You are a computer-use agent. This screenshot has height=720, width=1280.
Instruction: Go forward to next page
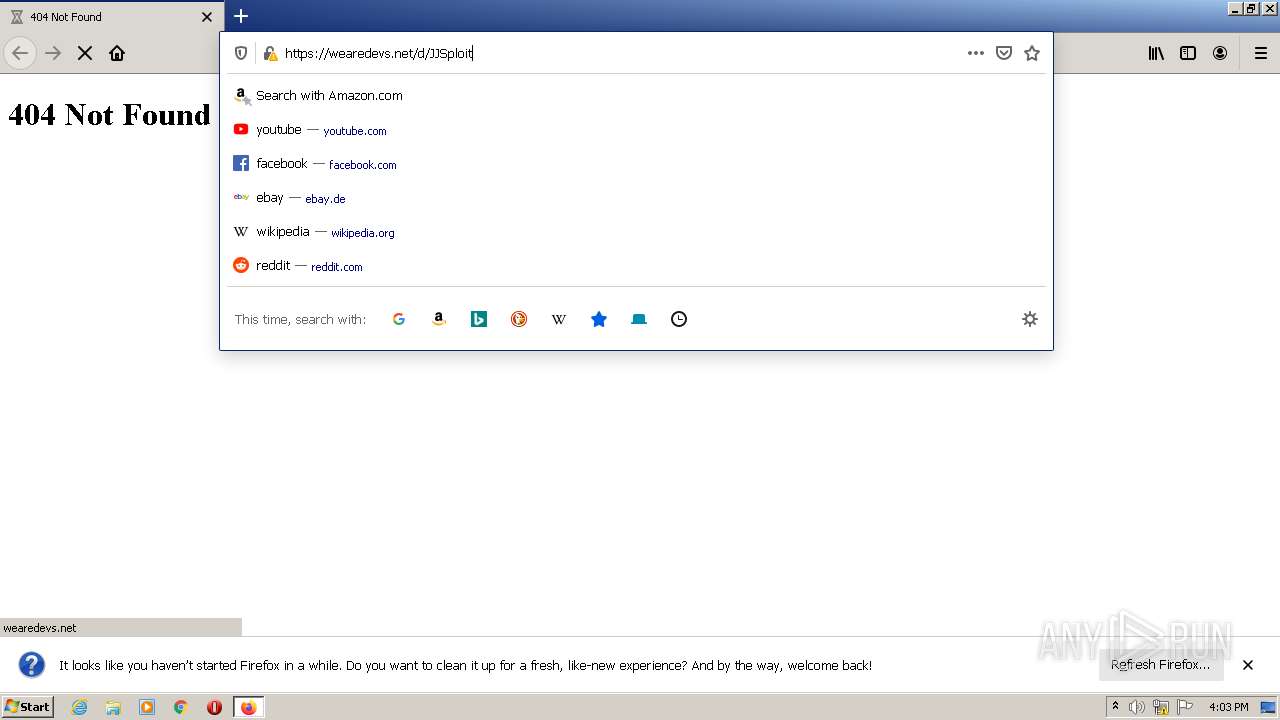(53, 53)
